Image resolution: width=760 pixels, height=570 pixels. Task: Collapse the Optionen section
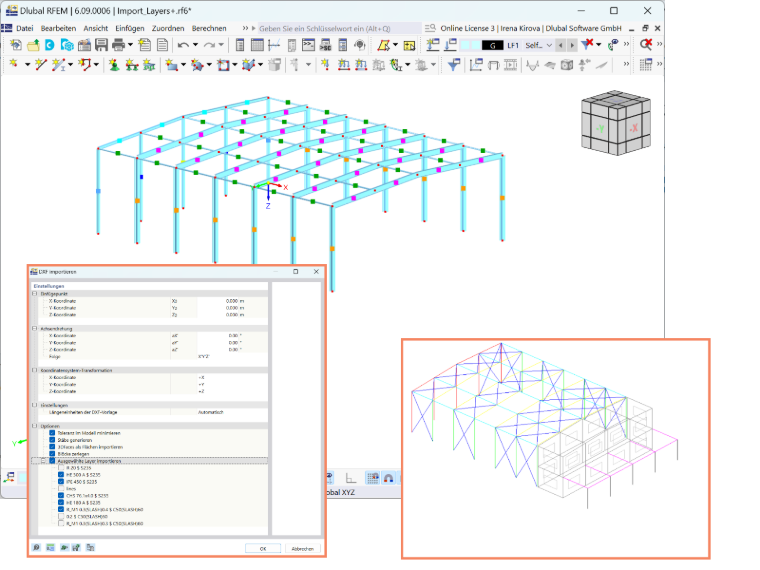(34, 426)
